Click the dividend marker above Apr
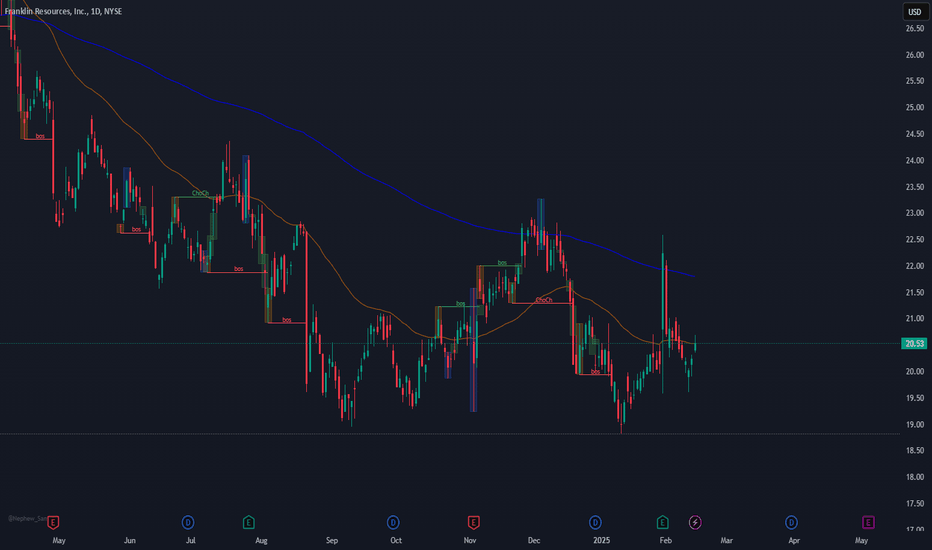The image size is (932, 550). [x=791, y=523]
